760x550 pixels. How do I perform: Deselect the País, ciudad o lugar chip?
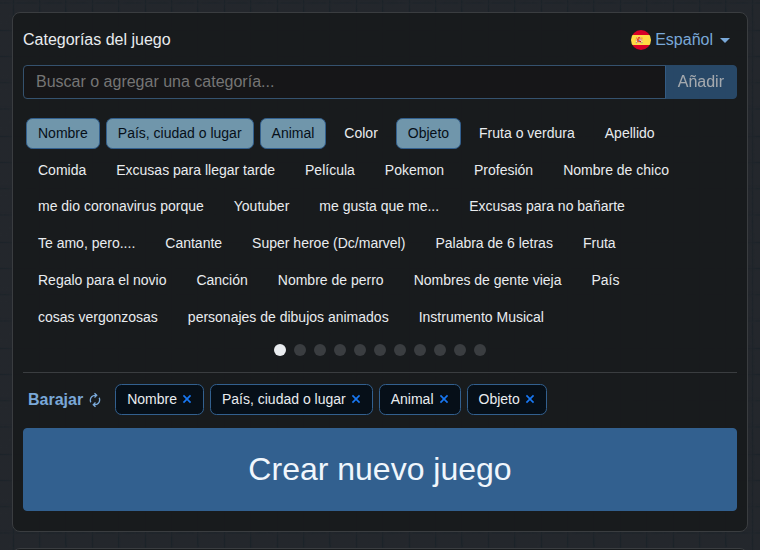[180, 133]
